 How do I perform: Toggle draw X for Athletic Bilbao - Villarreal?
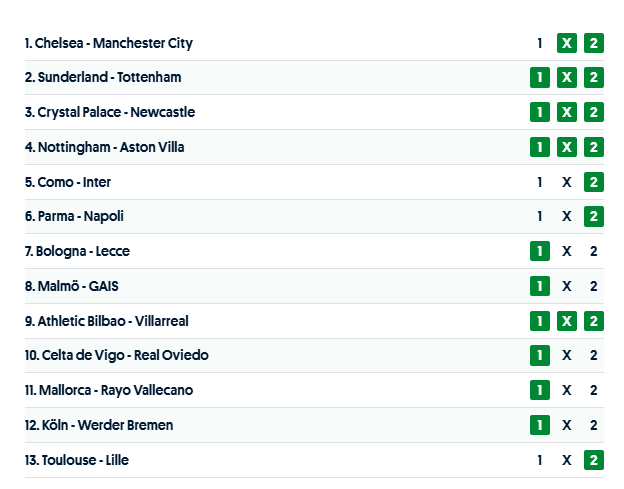567,321
